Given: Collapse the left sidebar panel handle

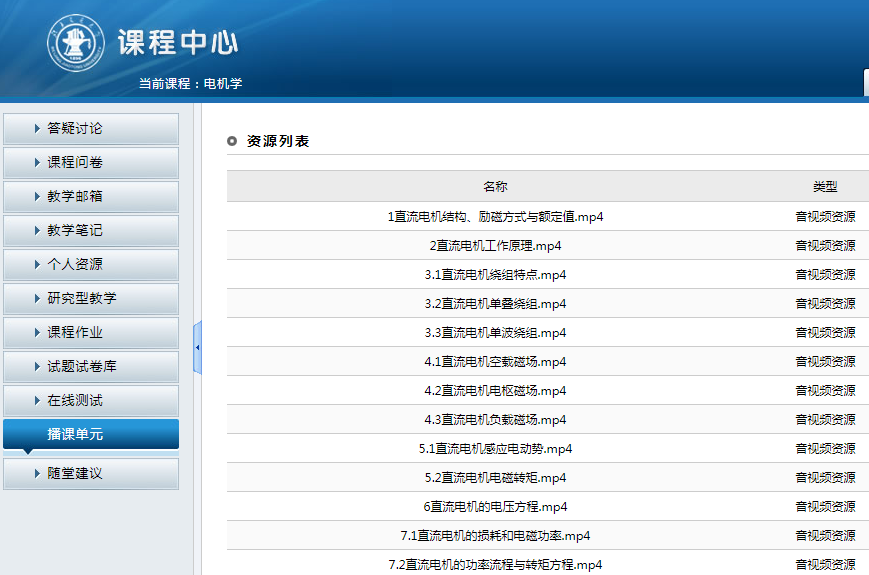Looking at the screenshot, I should [x=197, y=347].
